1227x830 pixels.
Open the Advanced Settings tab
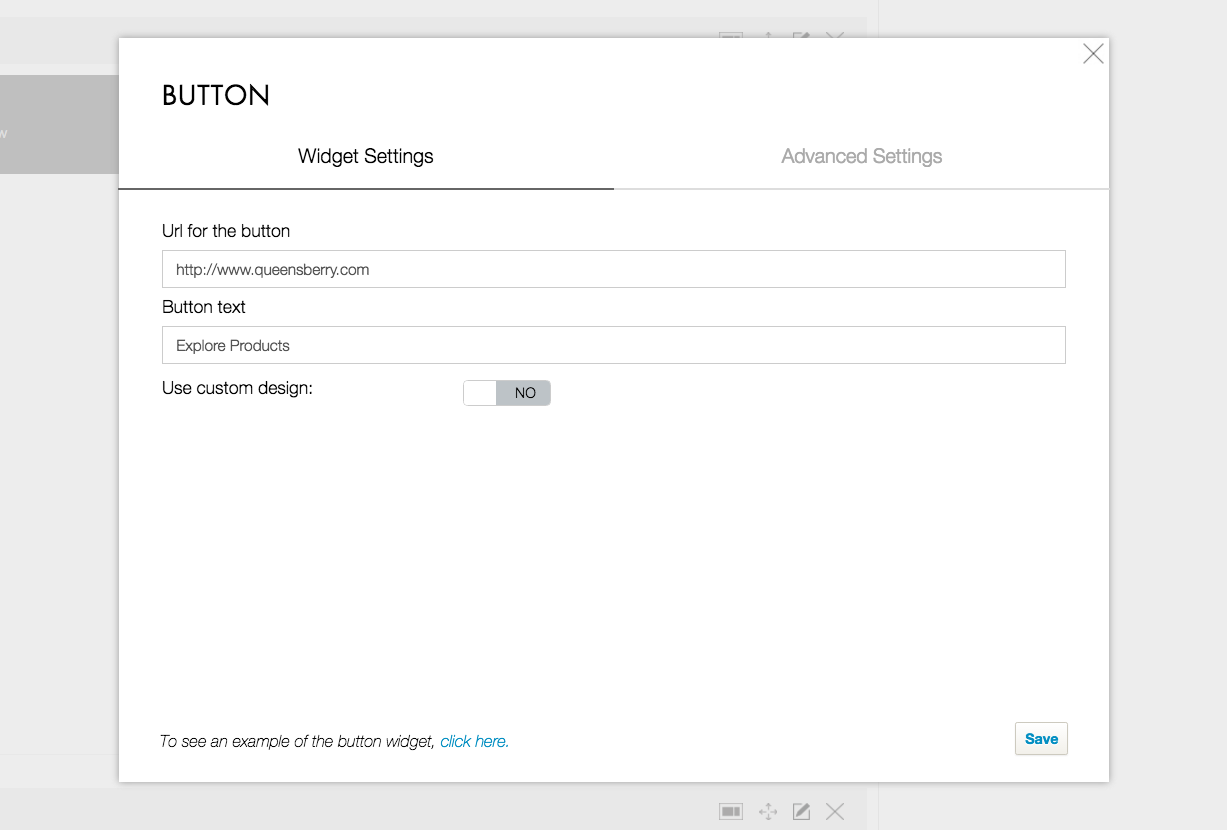(x=861, y=157)
